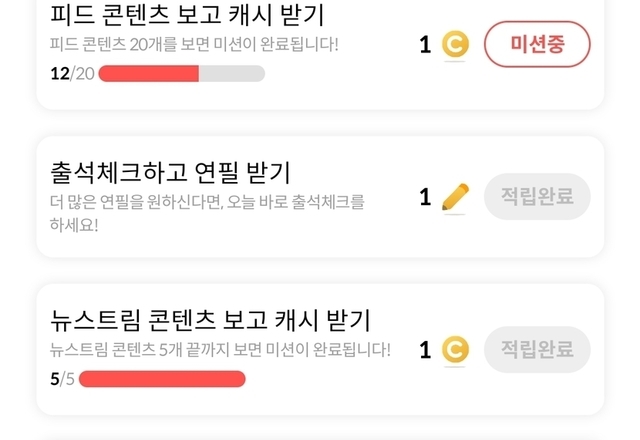Open the 출석체크하고 연필 받기 title

(x=170, y=171)
